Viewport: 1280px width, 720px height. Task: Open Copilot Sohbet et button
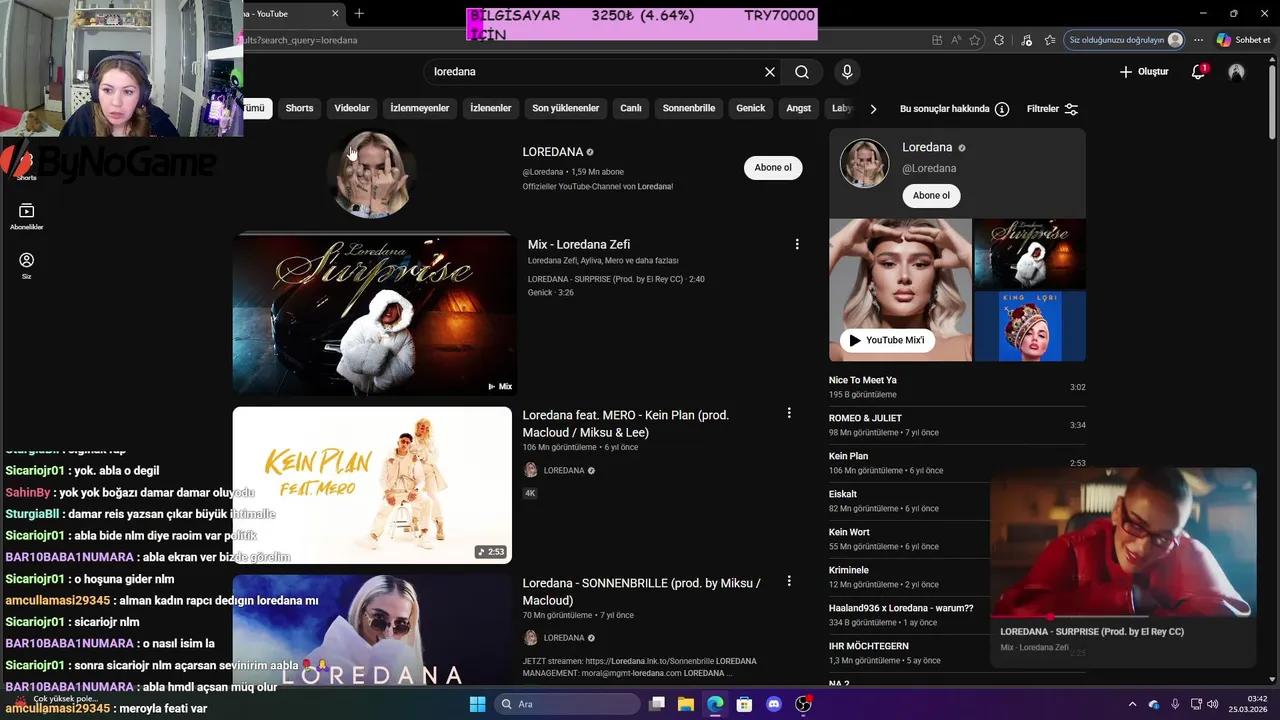tap(1243, 40)
